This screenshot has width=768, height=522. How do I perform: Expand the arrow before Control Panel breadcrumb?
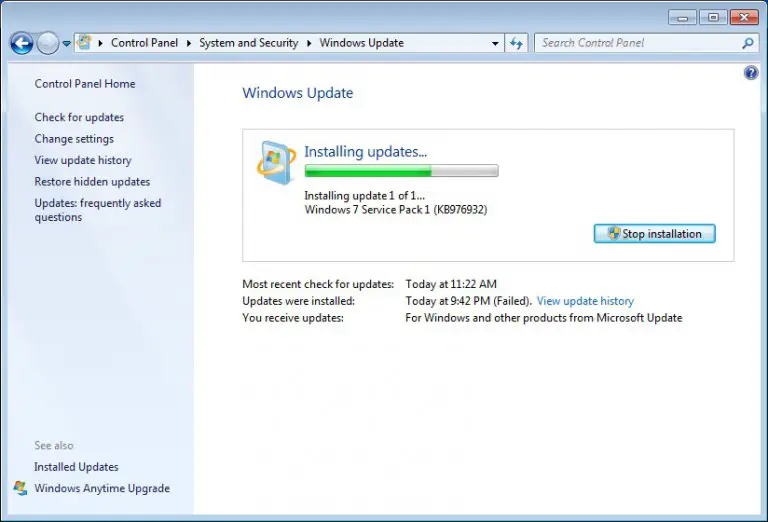pyautogui.click(x=100, y=43)
